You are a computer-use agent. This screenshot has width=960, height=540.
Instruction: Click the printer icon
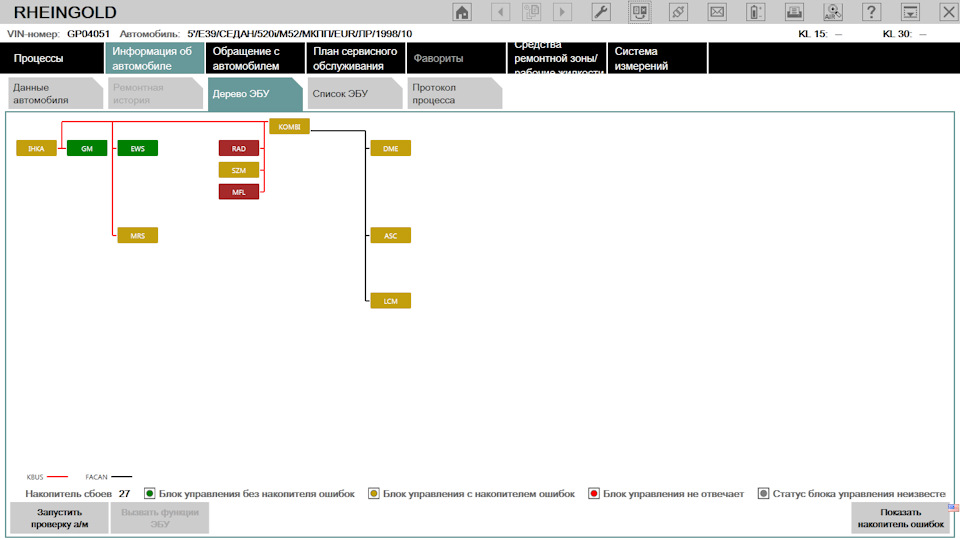pyautogui.click(x=794, y=12)
